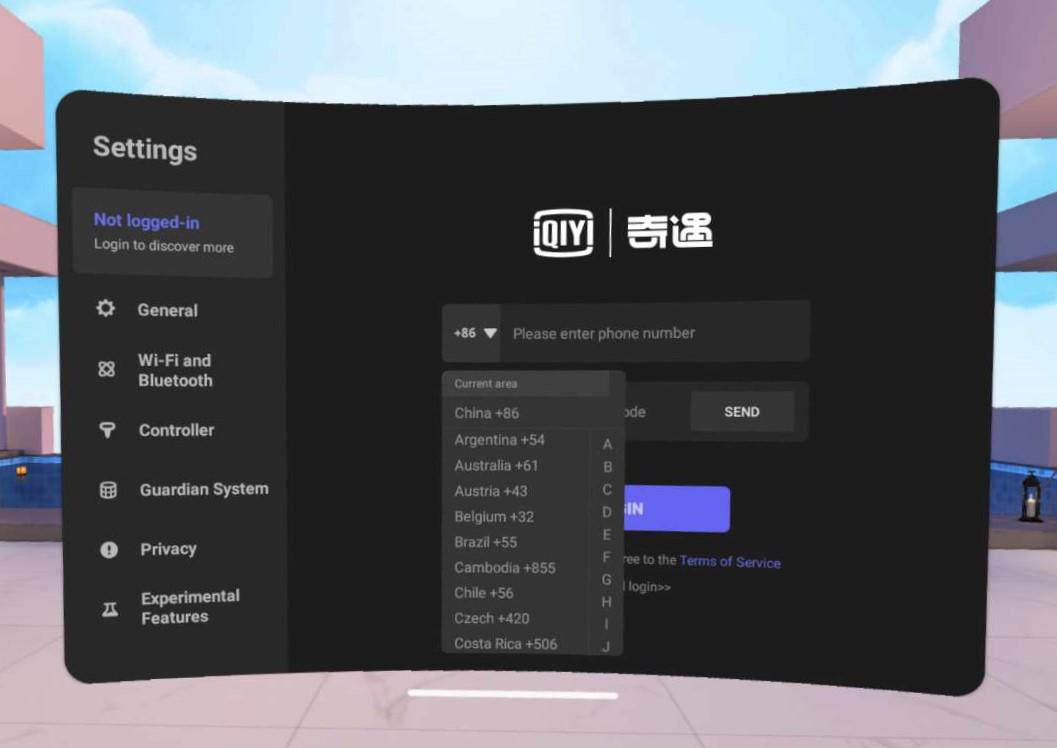
Task: Jump to letter I in index
Action: coord(606,624)
